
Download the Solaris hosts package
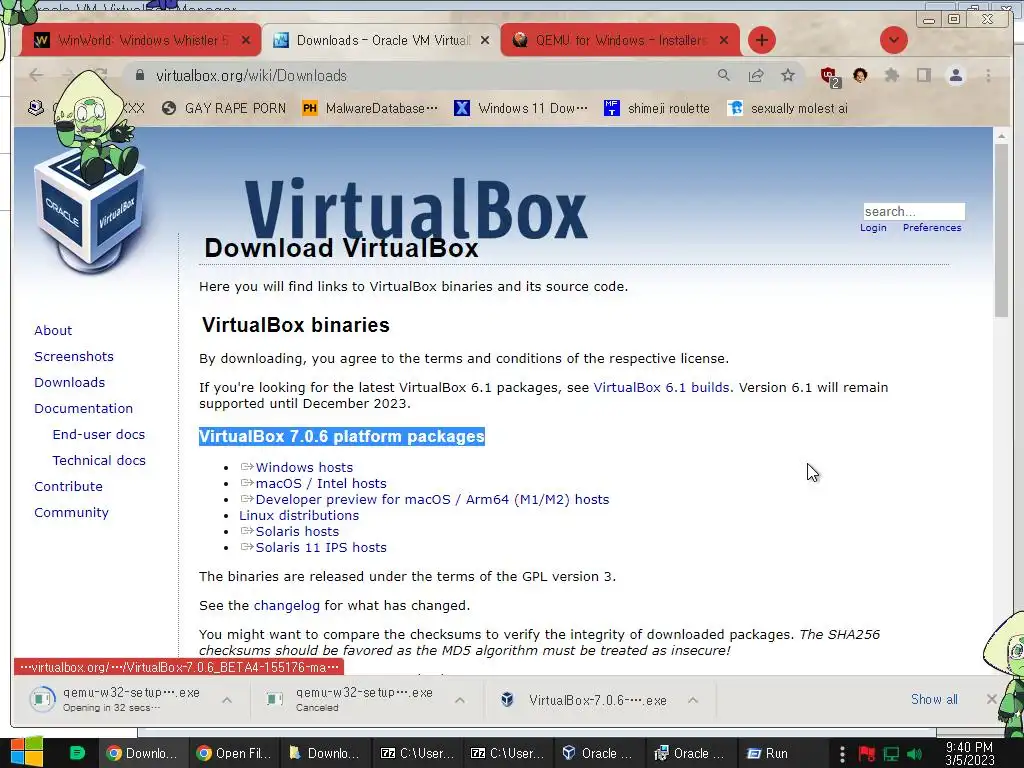(x=297, y=532)
